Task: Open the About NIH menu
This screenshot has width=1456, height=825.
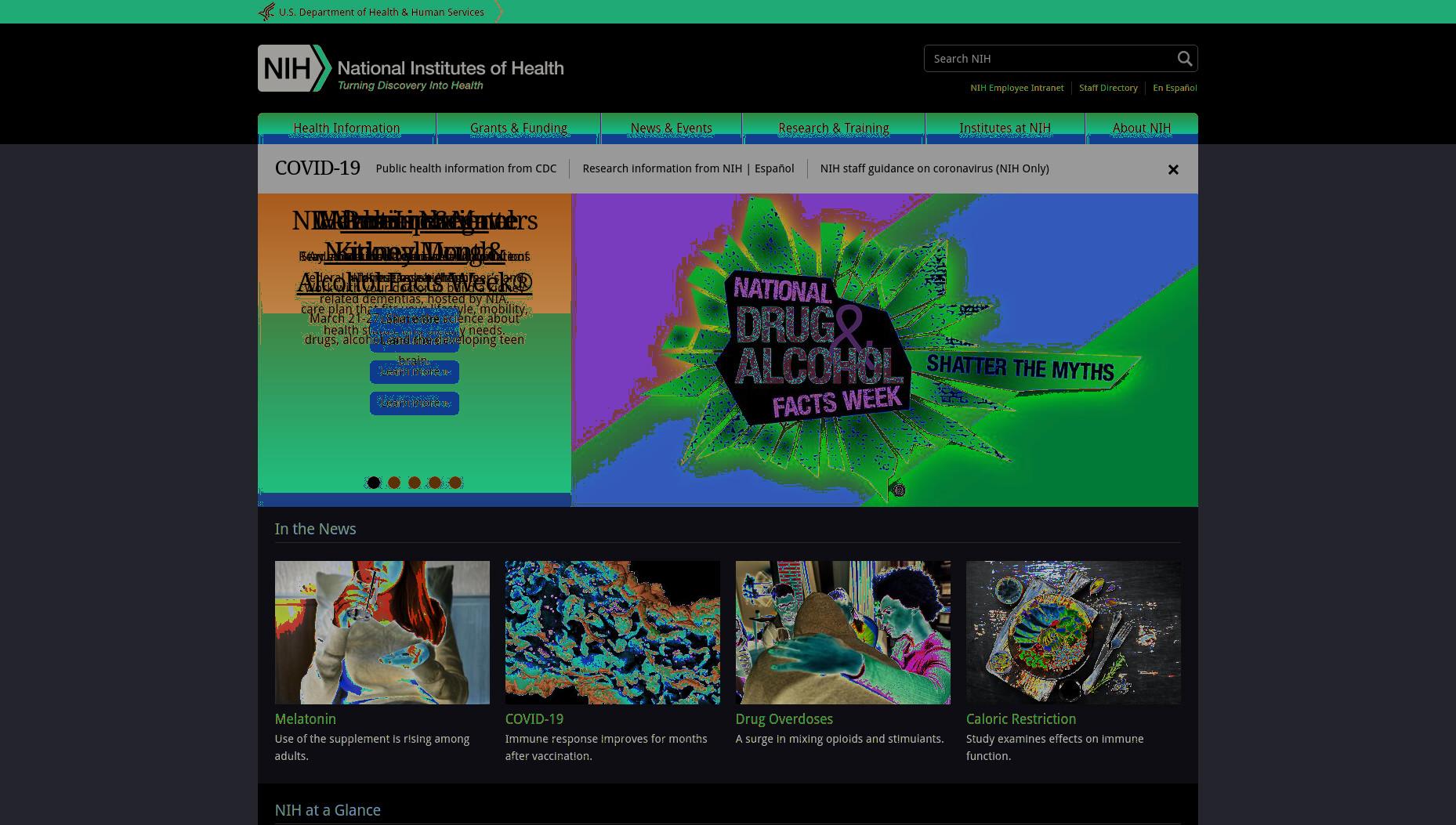Action: pyautogui.click(x=1142, y=128)
